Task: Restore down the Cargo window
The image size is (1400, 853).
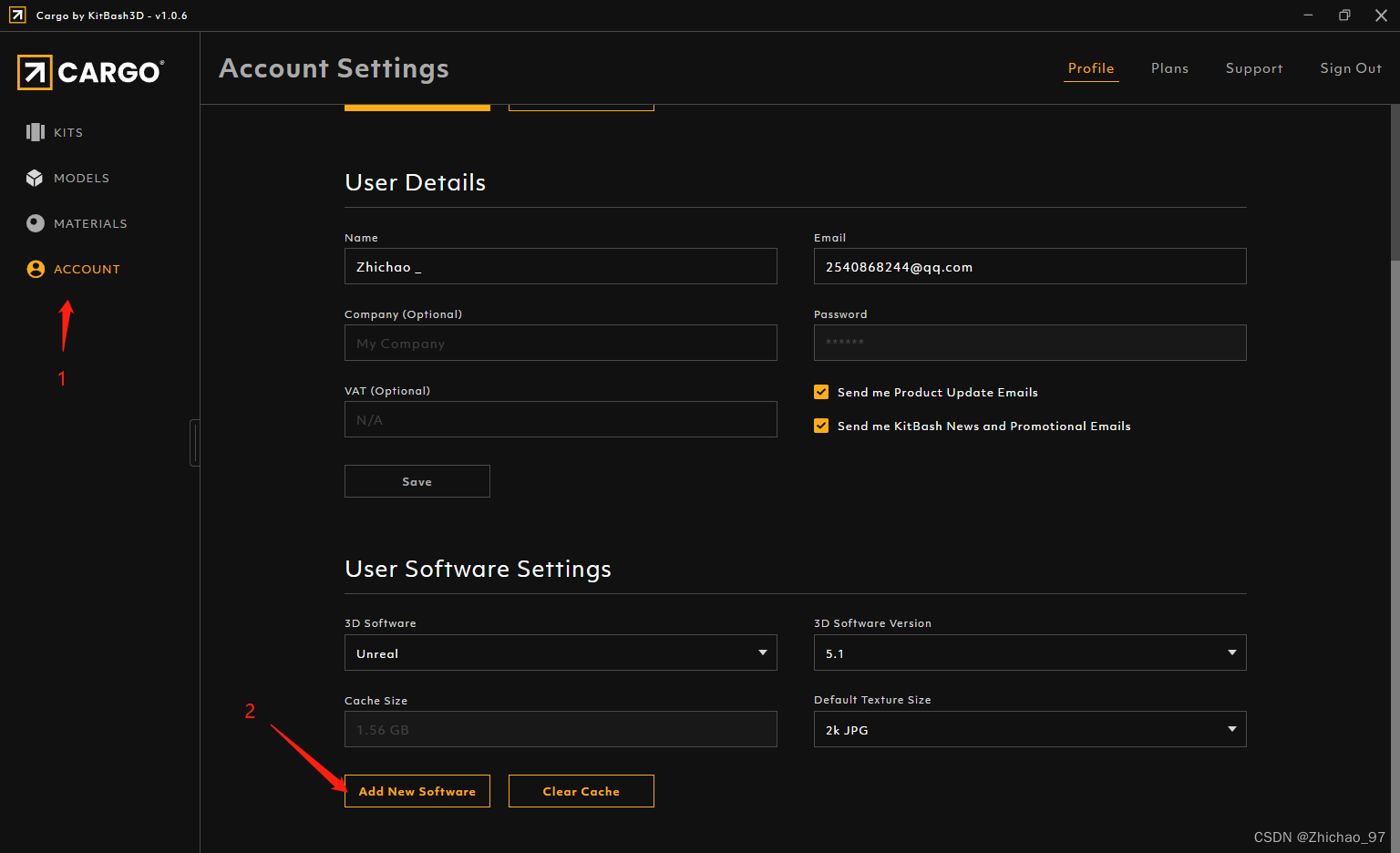Action: click(x=1344, y=15)
